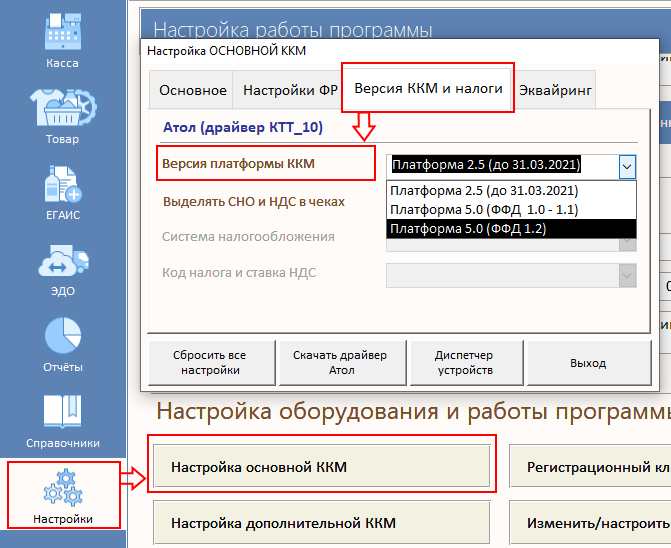Open the Справочники book icon
This screenshot has width=671, height=548.
(62, 416)
